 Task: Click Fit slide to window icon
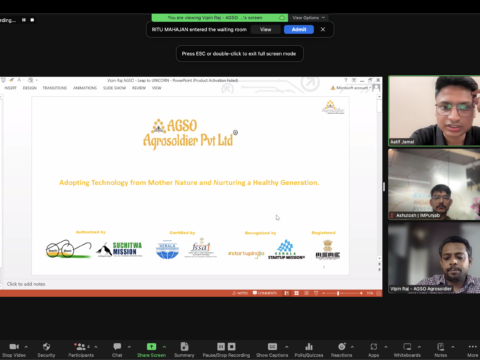coord(379,293)
